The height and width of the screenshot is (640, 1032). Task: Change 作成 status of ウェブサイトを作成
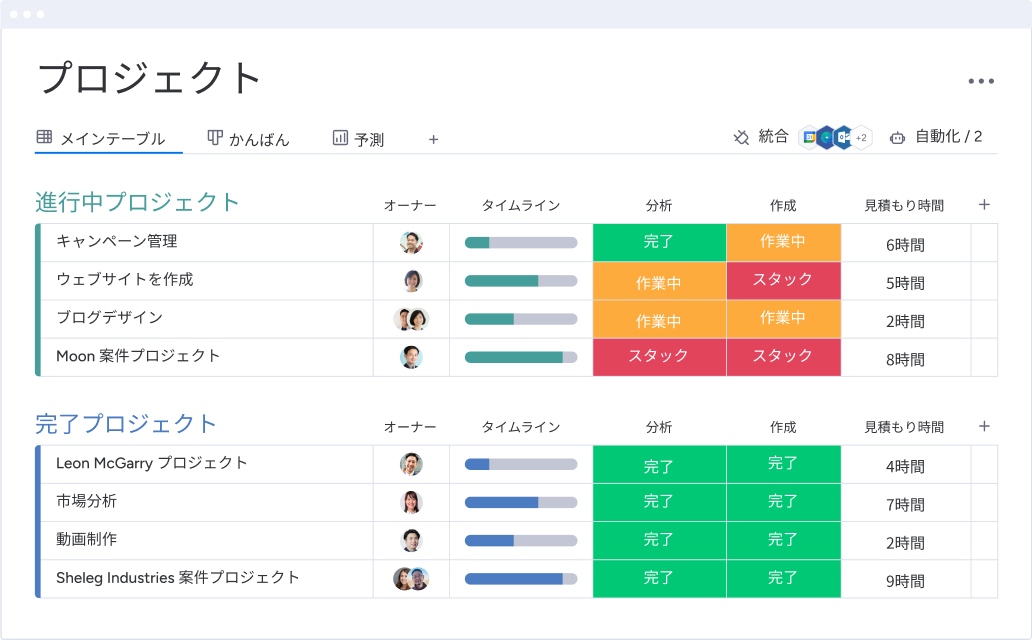point(783,280)
